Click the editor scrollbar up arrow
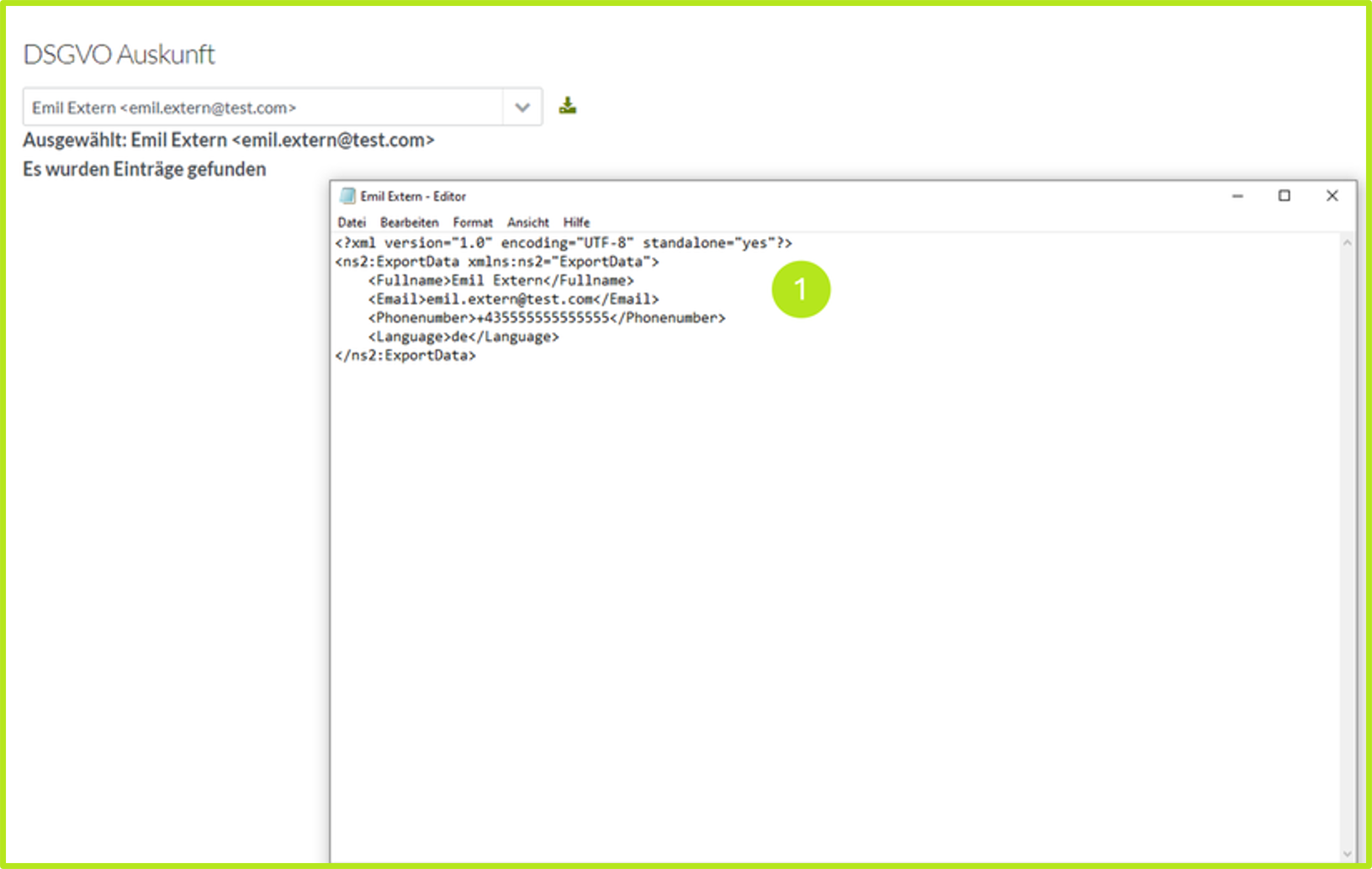Viewport: 1372px width, 869px height. coord(1347,243)
